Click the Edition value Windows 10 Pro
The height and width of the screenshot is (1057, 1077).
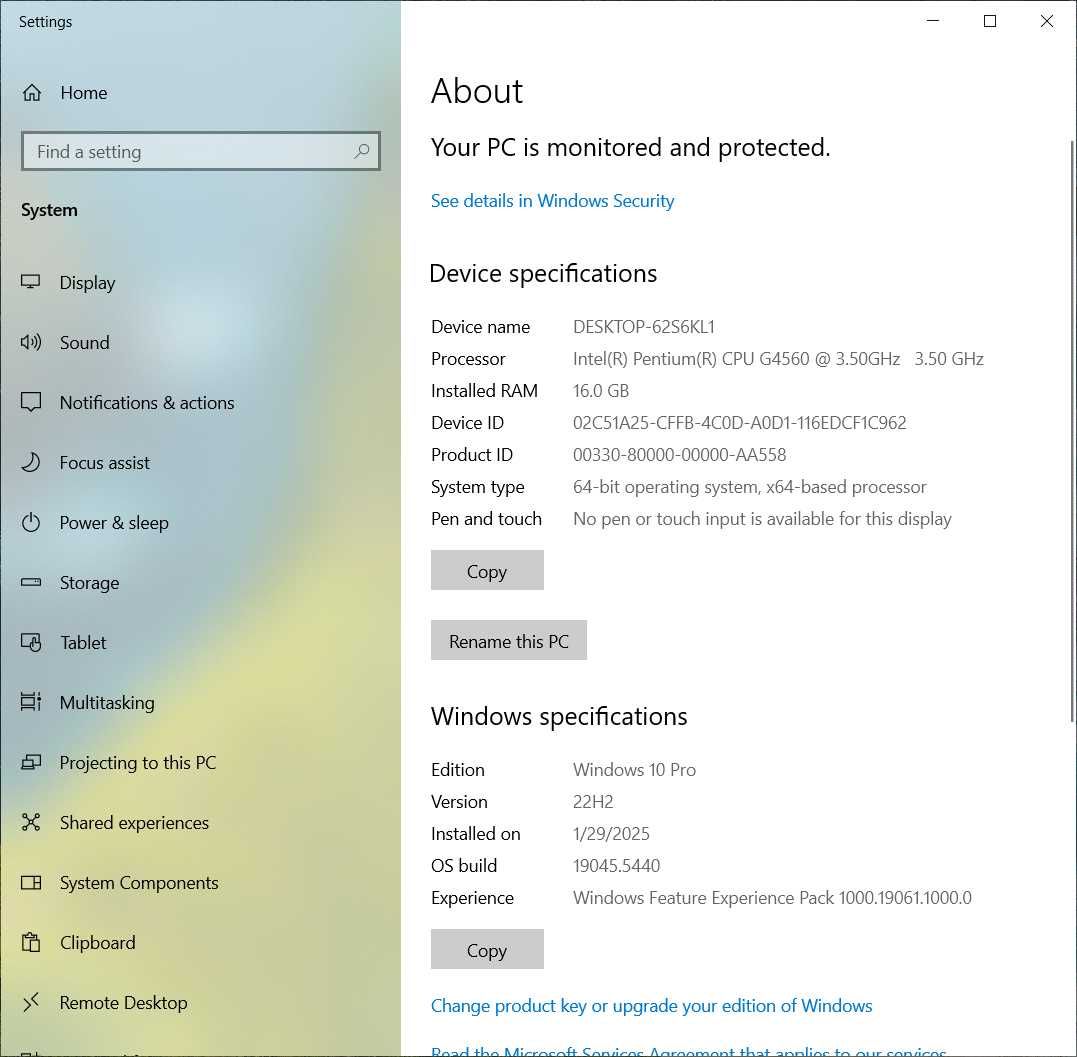pos(635,770)
